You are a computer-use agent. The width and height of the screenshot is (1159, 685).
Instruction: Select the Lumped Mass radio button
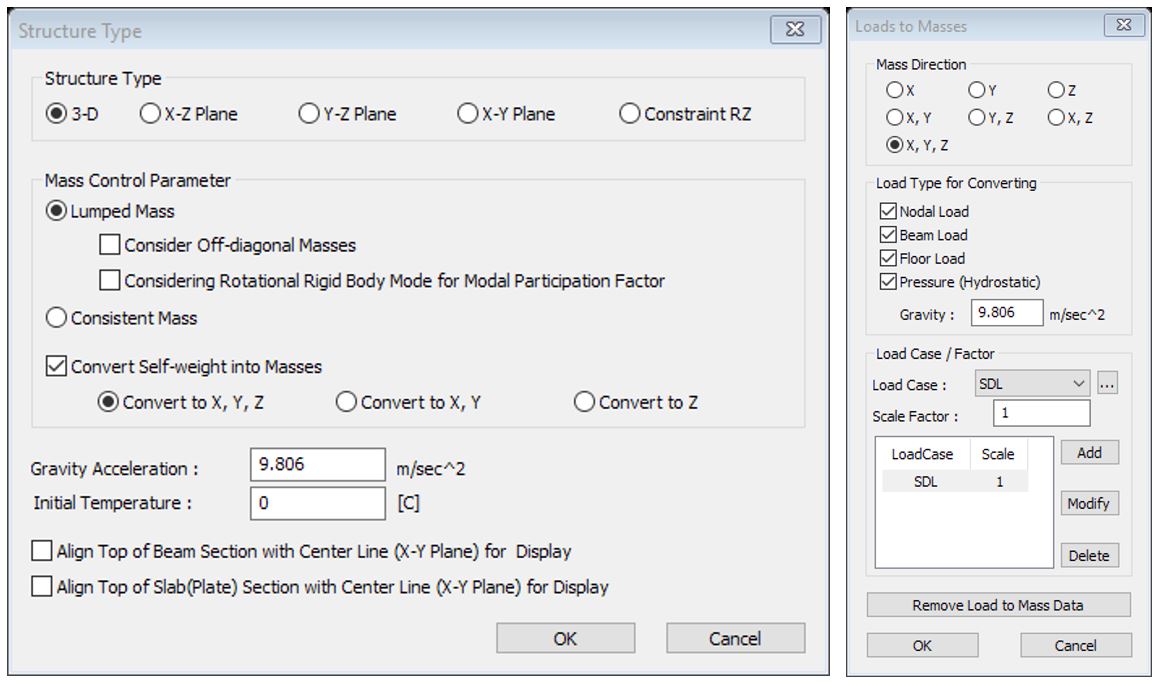point(56,211)
